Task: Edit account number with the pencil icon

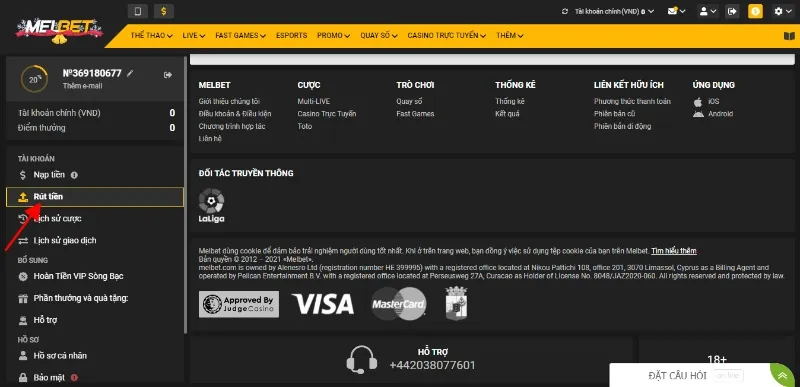Action: click(130, 73)
